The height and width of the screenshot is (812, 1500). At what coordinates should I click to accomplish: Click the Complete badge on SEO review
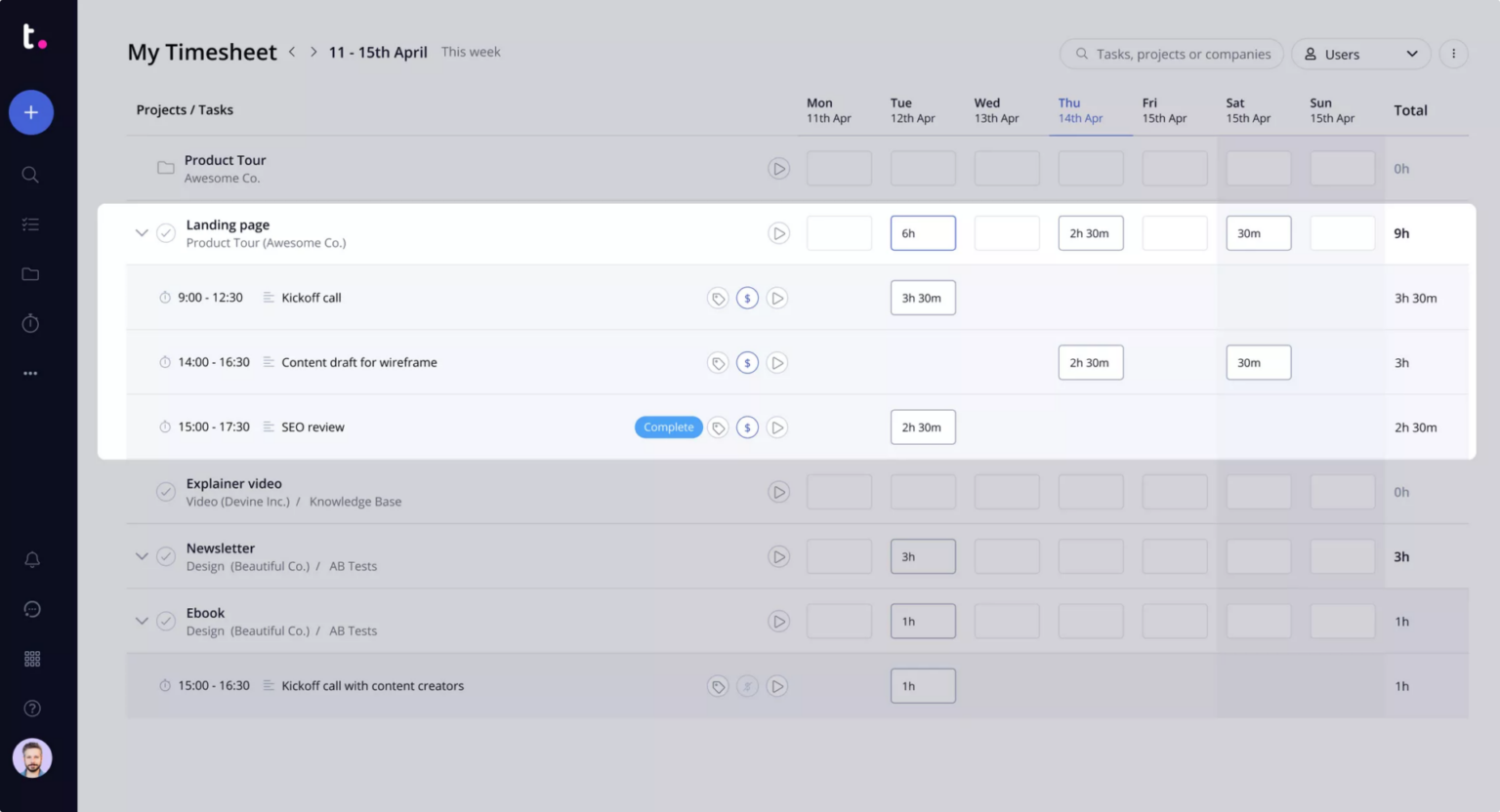click(668, 426)
